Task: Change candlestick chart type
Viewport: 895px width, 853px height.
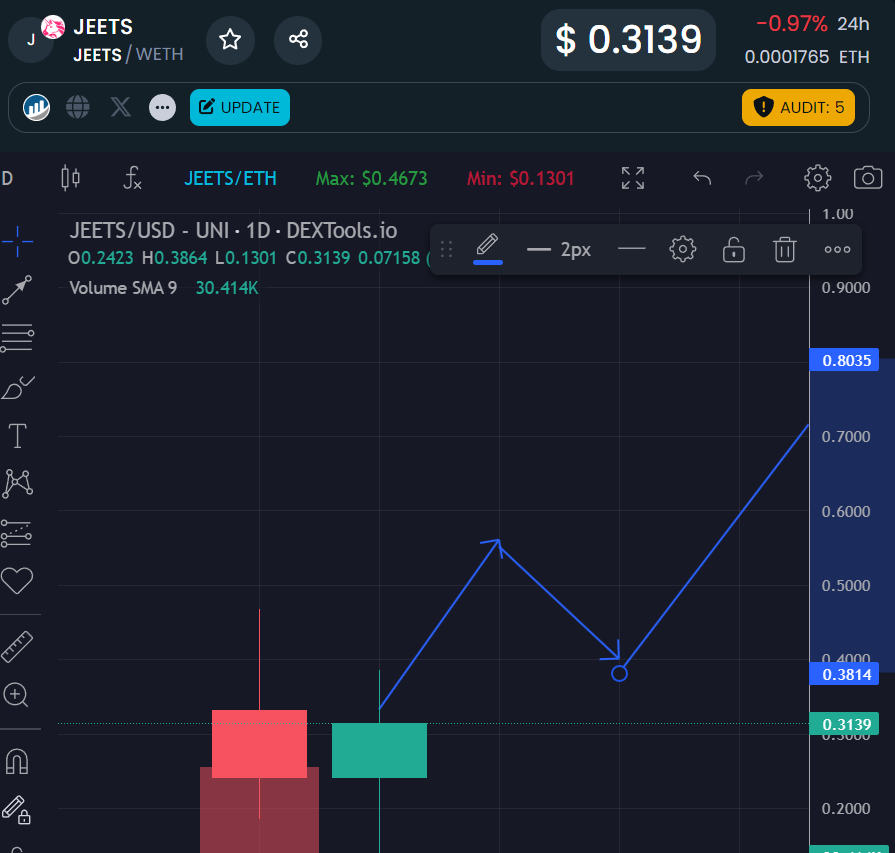Action: [x=71, y=179]
